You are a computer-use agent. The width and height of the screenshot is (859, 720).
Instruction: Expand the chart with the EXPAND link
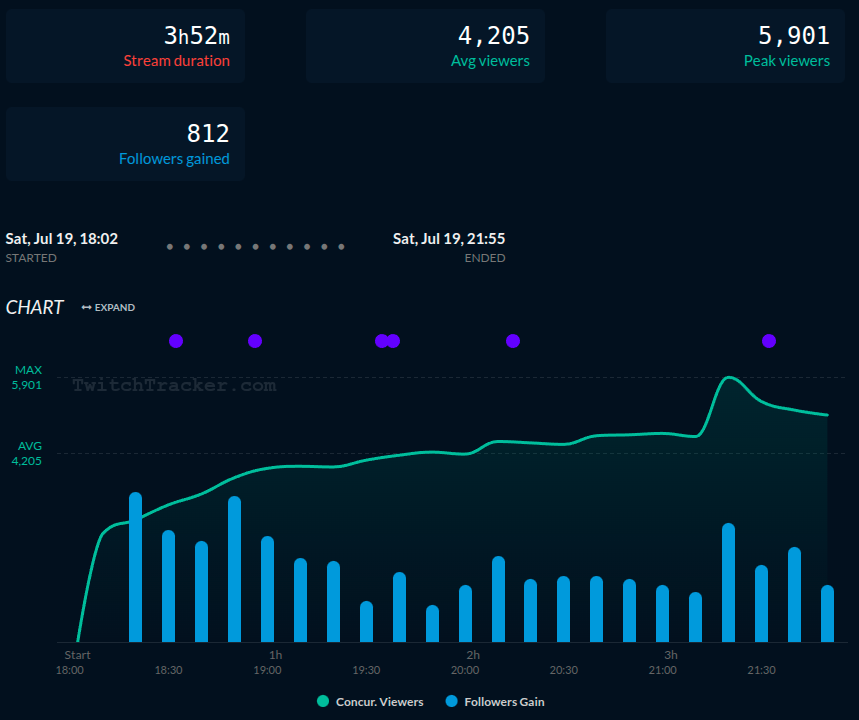point(108,307)
